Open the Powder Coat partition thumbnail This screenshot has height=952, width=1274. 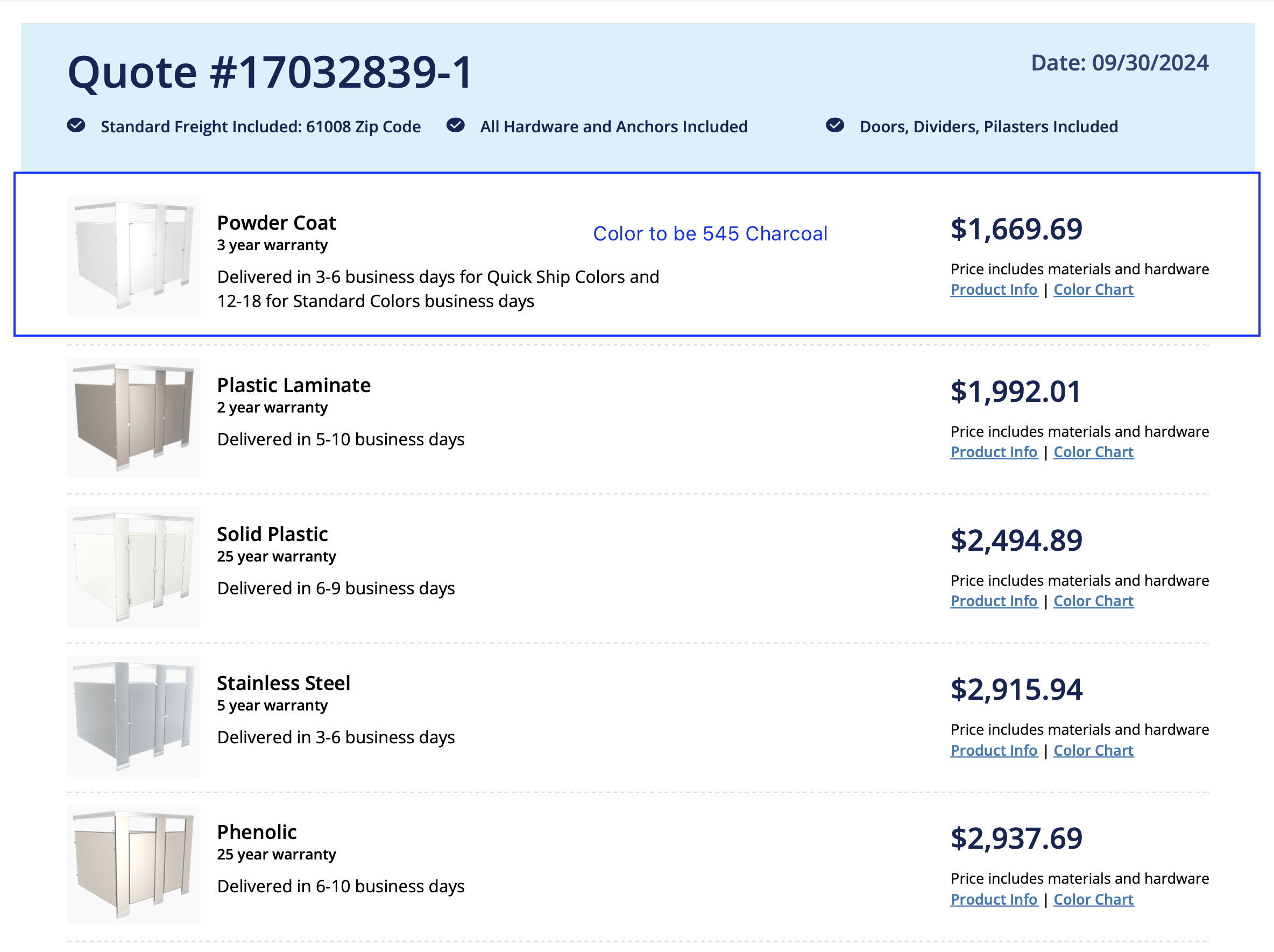[x=133, y=255]
